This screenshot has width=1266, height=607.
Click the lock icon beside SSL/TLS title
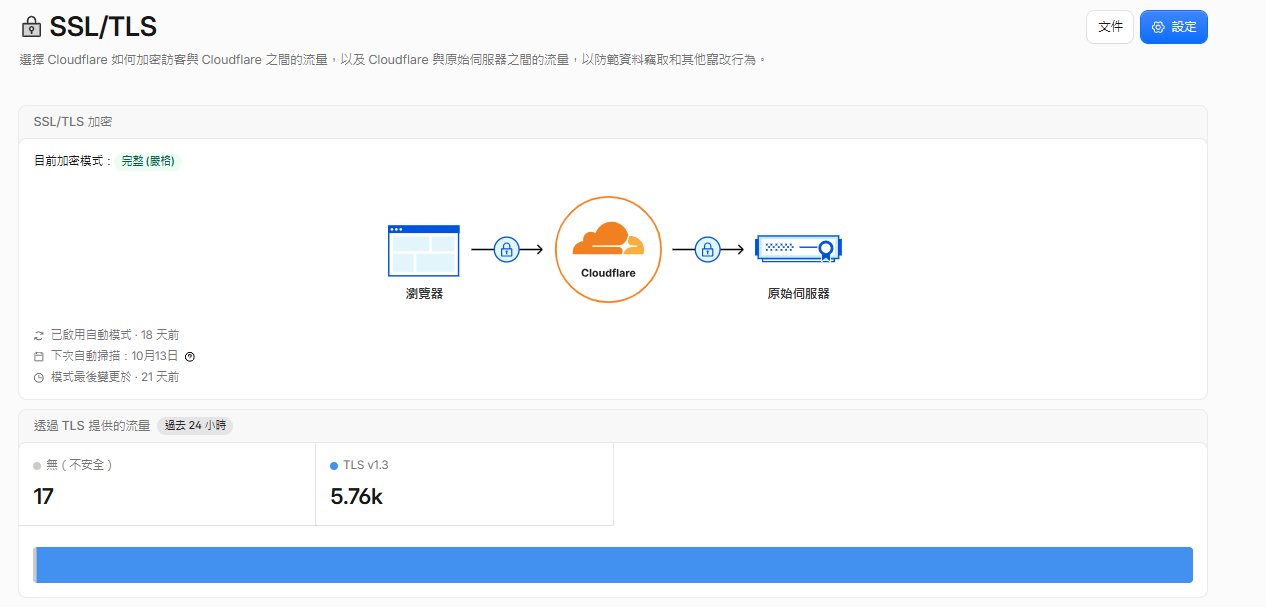[x=32, y=27]
